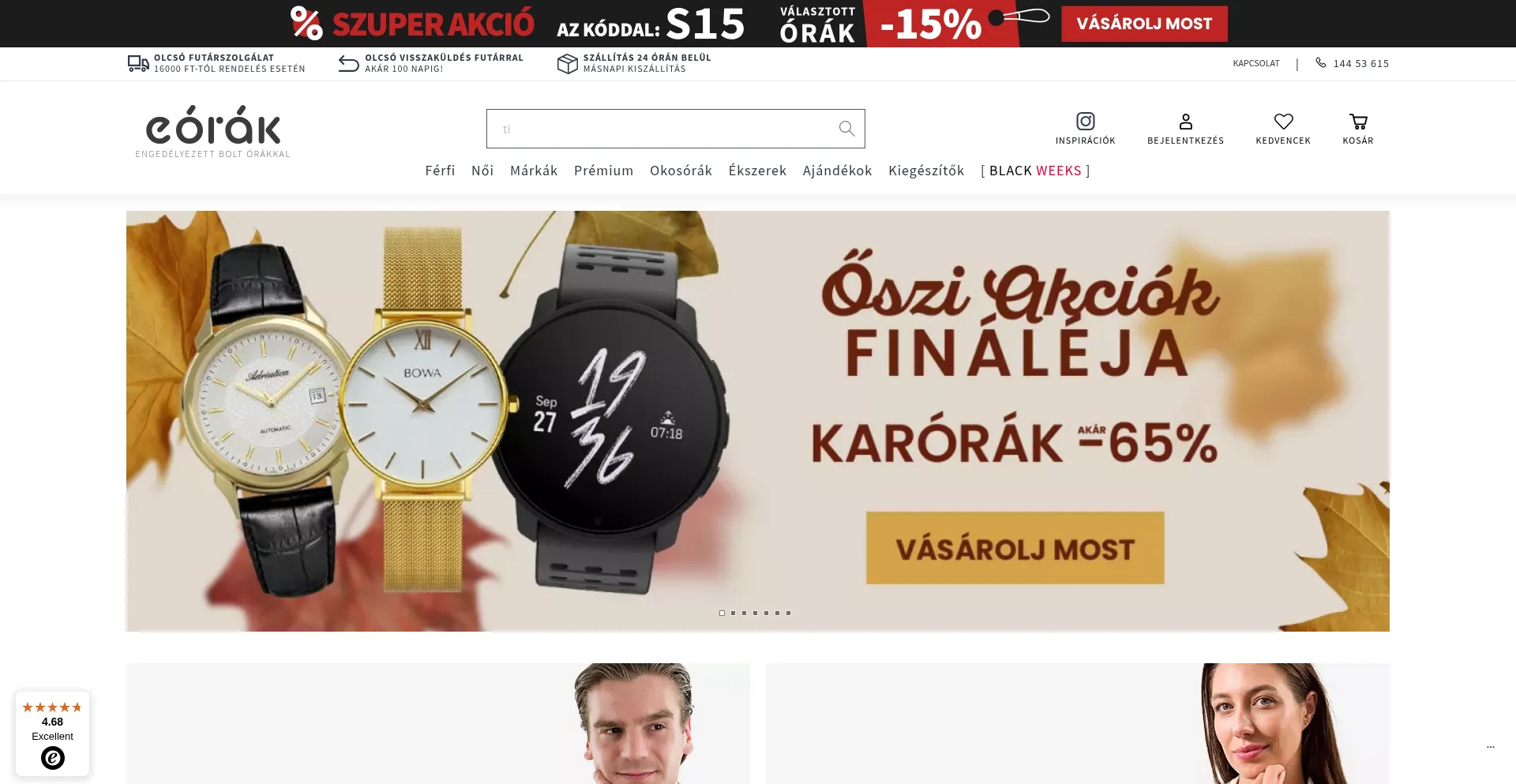The image size is (1516, 784).
Task: Click the search magnifier icon
Action: pyautogui.click(x=846, y=129)
